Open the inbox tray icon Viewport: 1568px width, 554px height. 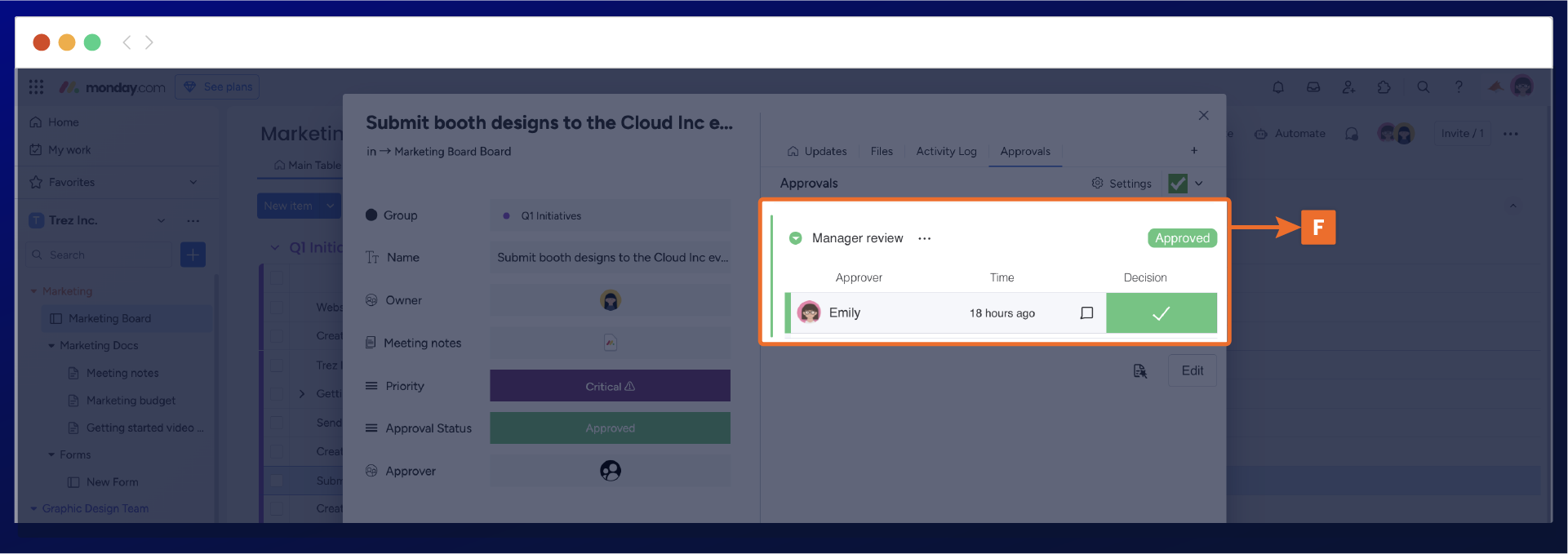pos(1313,87)
